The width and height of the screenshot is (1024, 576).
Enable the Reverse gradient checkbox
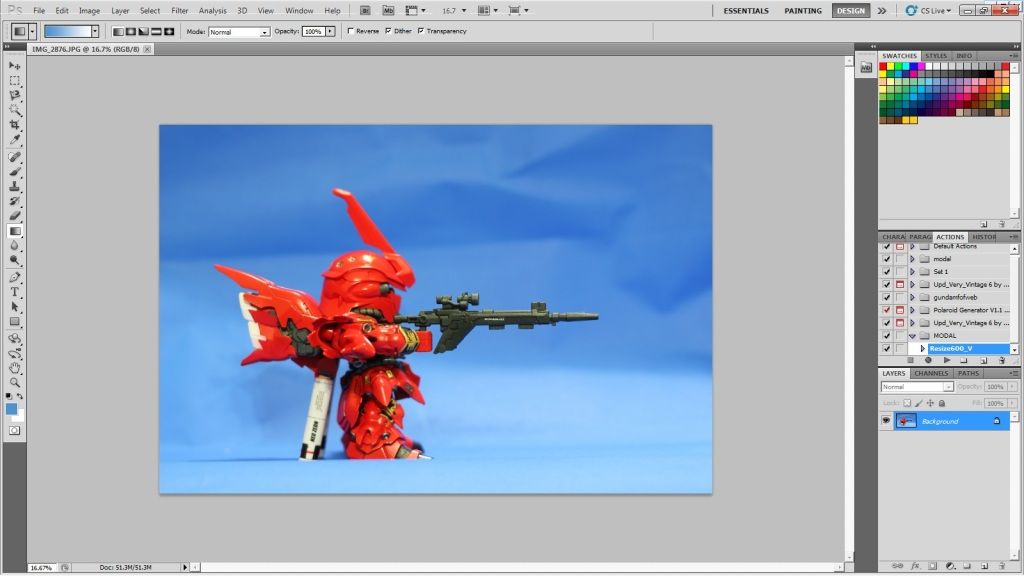click(x=351, y=31)
